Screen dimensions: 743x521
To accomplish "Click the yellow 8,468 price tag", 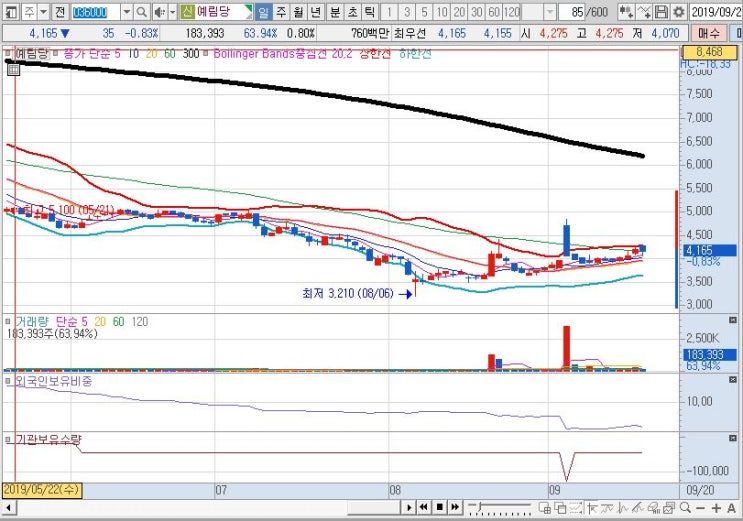I will pyautogui.click(x=709, y=52).
